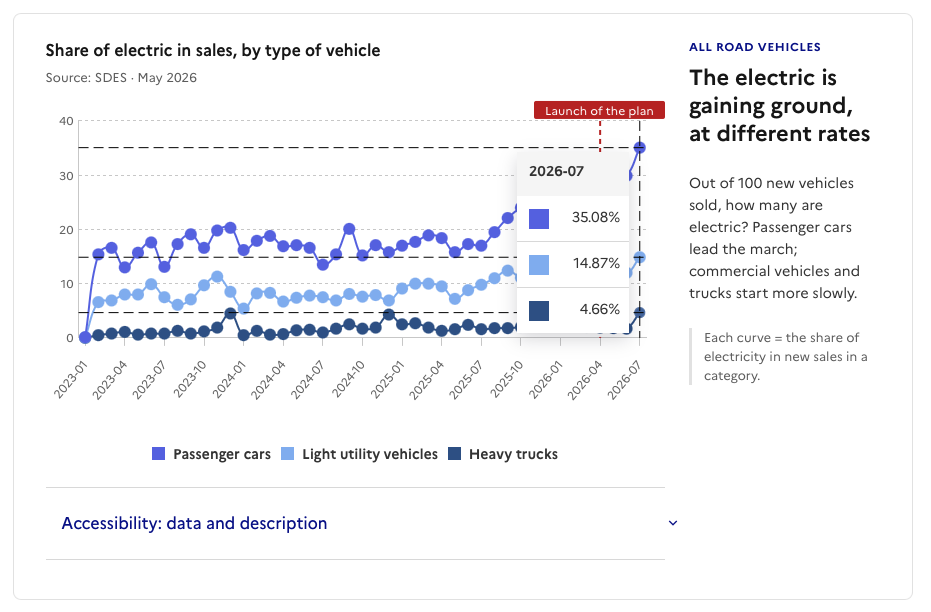Click the chart title Share of electric in sales
The width and height of the screenshot is (931, 612).
click(x=213, y=50)
